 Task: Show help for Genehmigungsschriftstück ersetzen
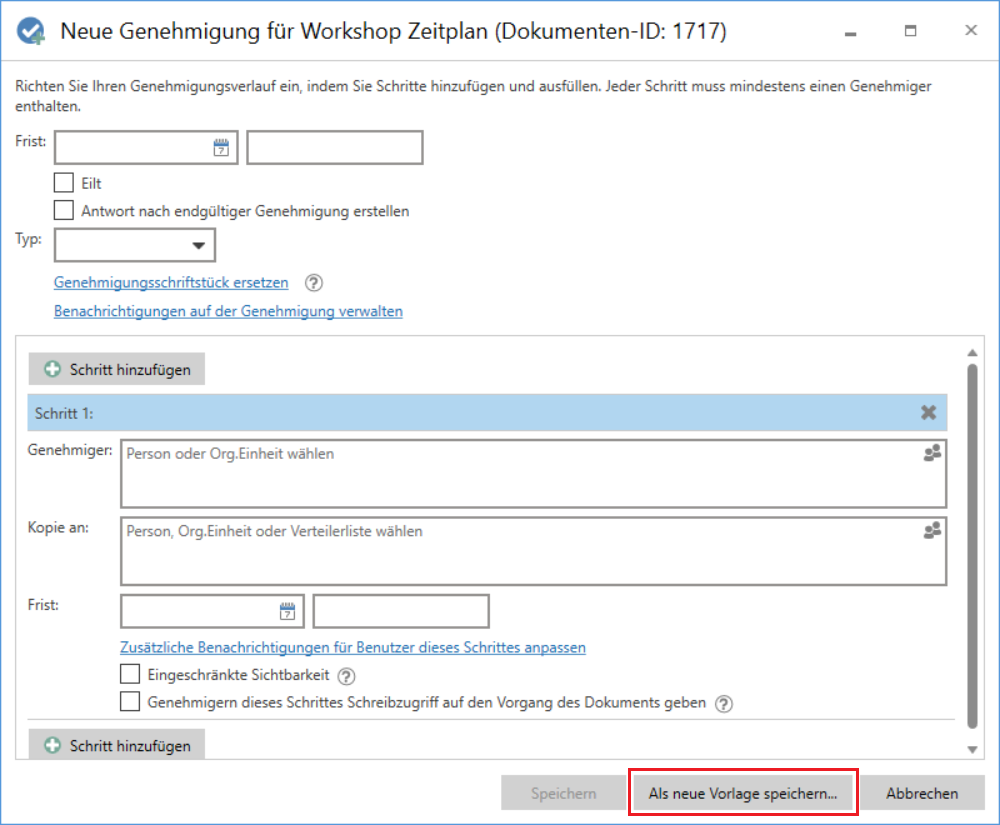point(314,282)
